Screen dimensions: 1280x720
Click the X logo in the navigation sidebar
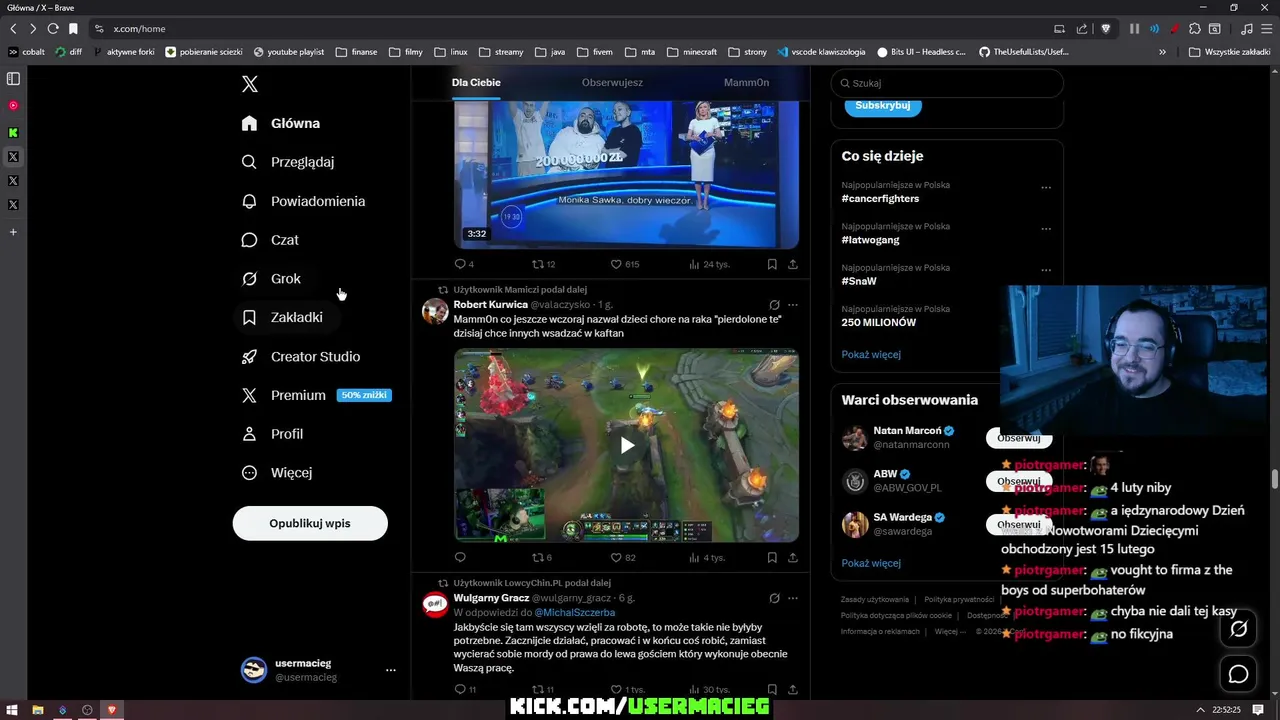pyautogui.click(x=250, y=85)
